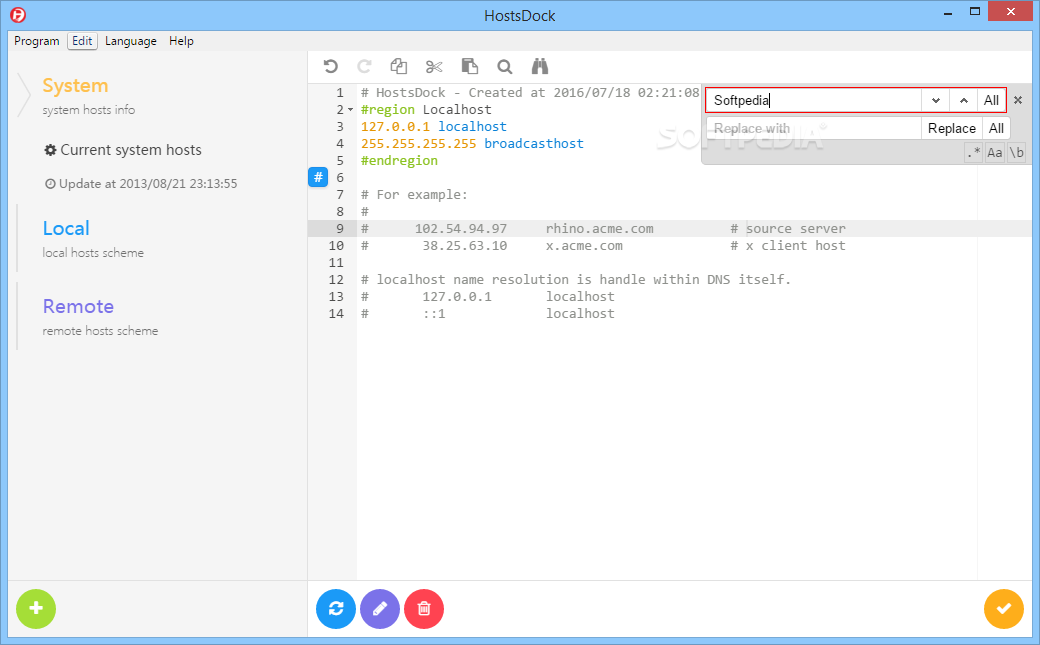Click the Cut scissors icon

pyautogui.click(x=434, y=66)
